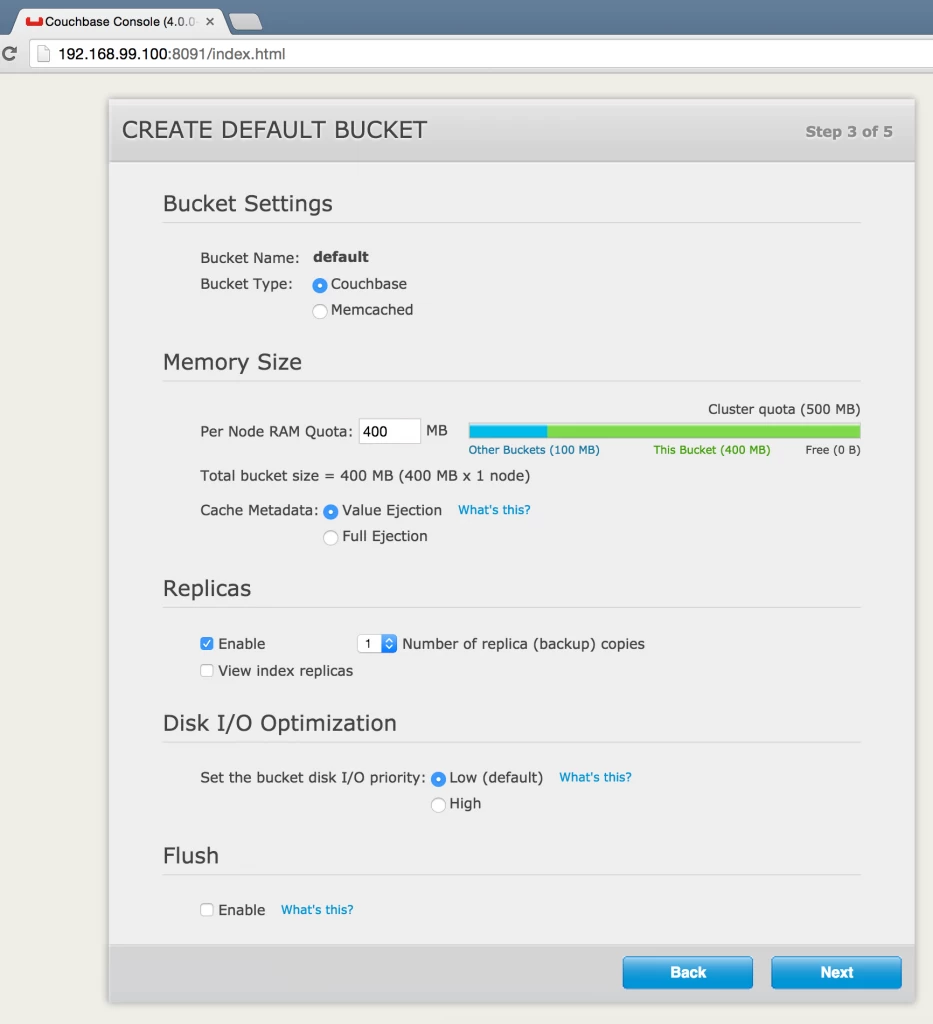
Task: Open the Cache Metadata "What's this?" link
Action: [494, 510]
